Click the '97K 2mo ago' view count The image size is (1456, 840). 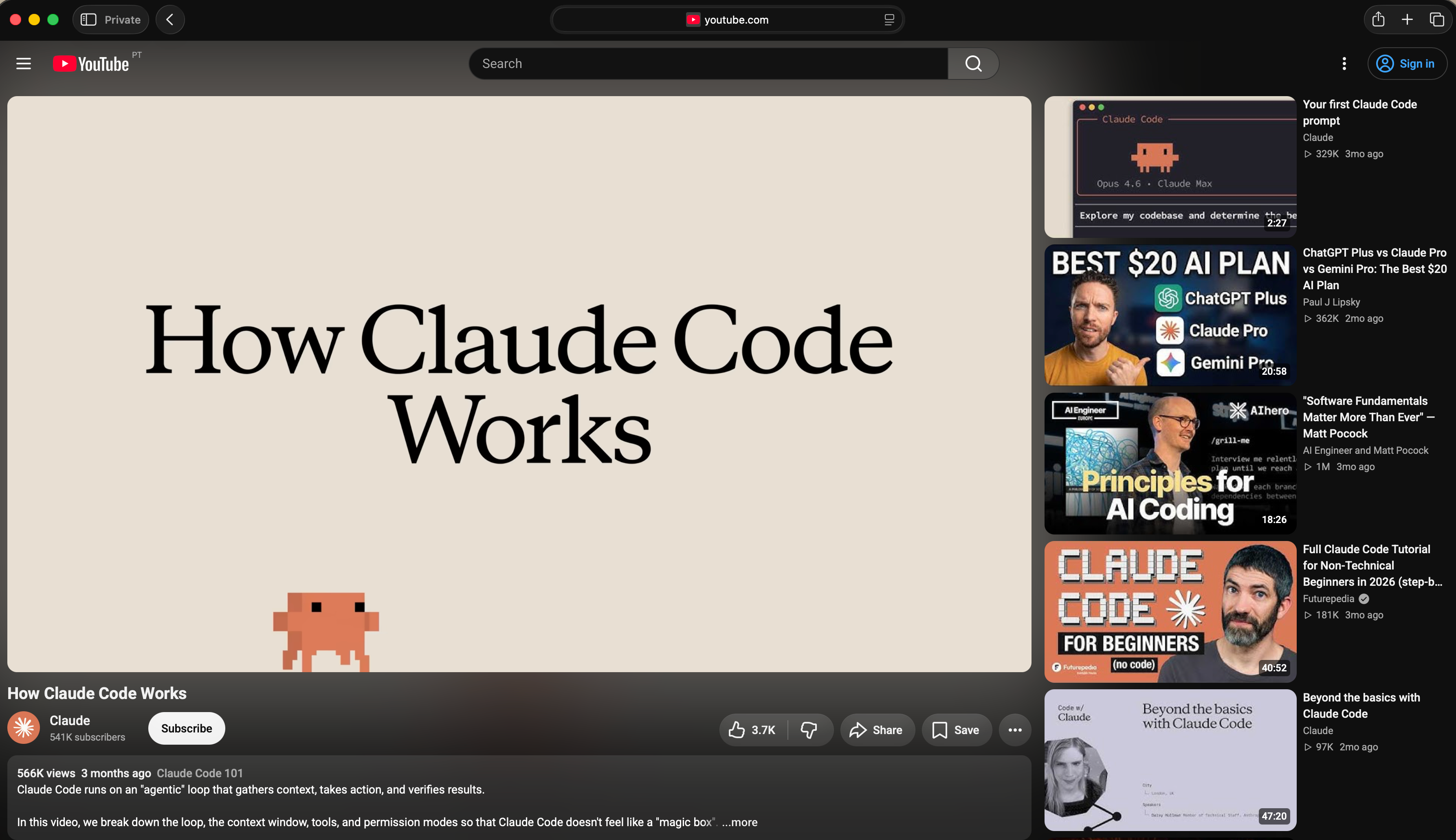click(x=1341, y=747)
